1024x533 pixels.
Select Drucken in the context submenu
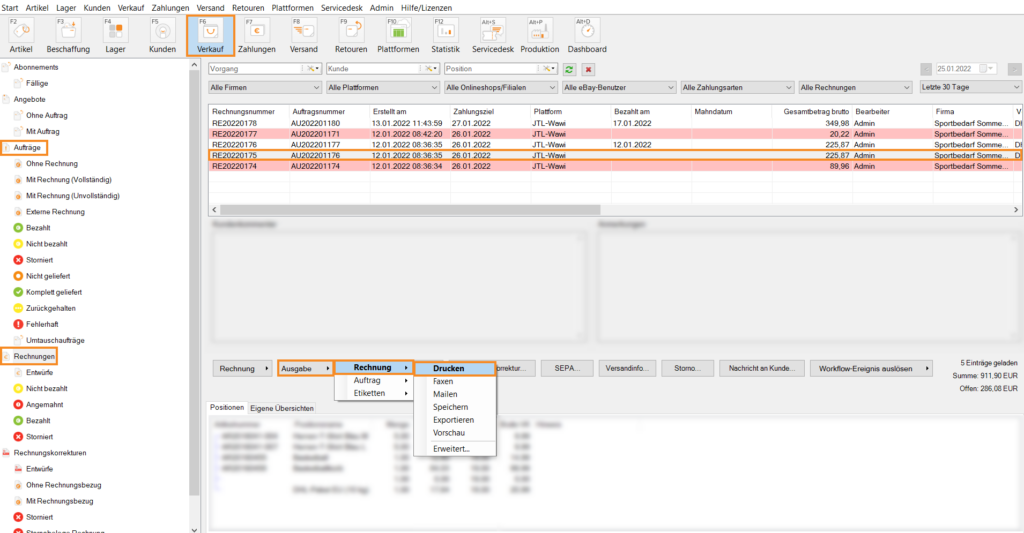tap(454, 368)
